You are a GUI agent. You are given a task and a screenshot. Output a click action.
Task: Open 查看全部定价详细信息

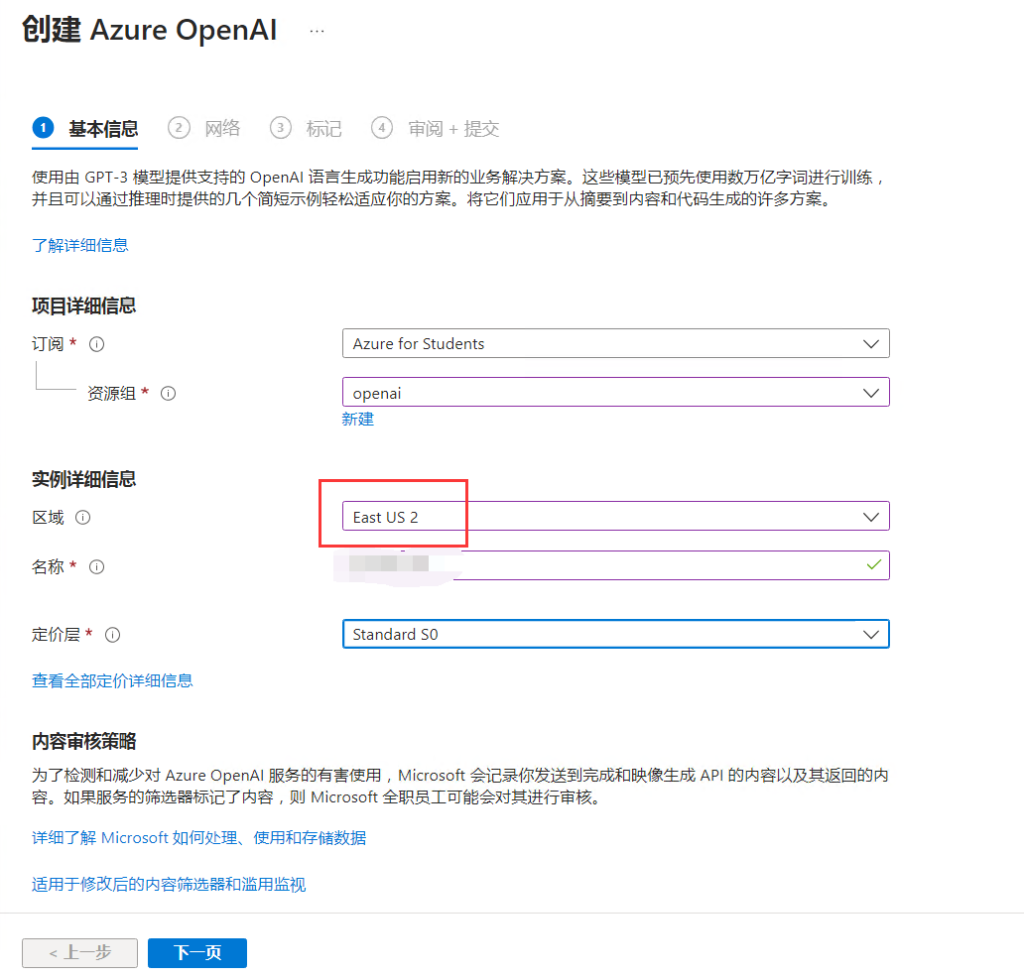point(113,679)
